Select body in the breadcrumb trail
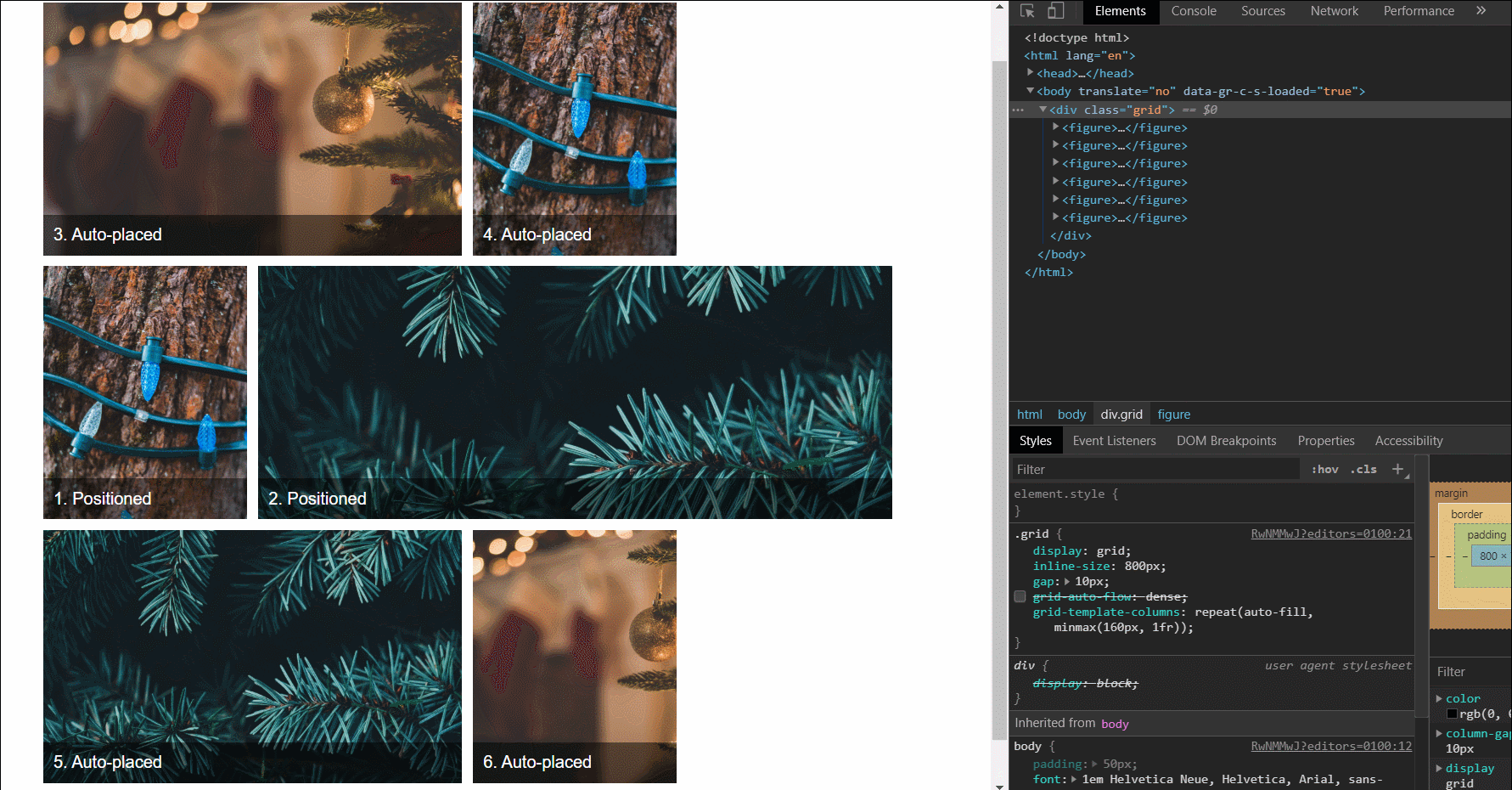 (x=1071, y=415)
